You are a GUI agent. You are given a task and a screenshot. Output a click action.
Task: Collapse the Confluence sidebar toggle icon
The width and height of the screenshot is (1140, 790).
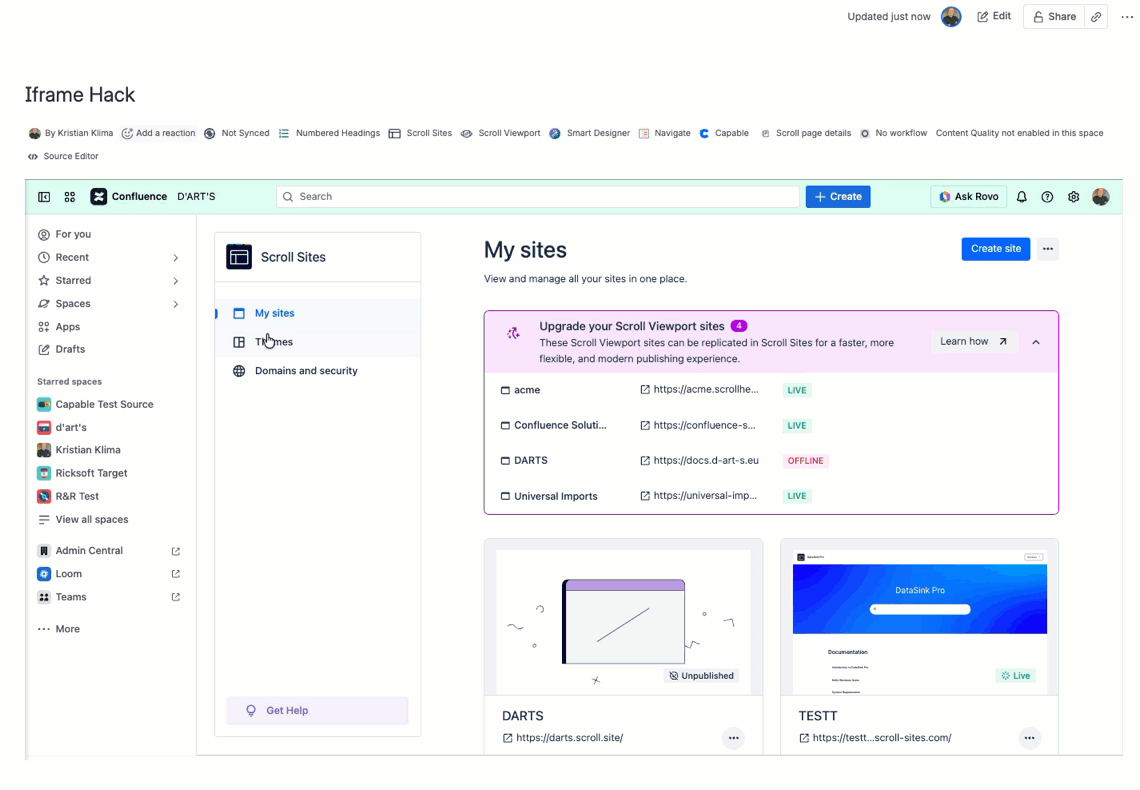(x=44, y=197)
